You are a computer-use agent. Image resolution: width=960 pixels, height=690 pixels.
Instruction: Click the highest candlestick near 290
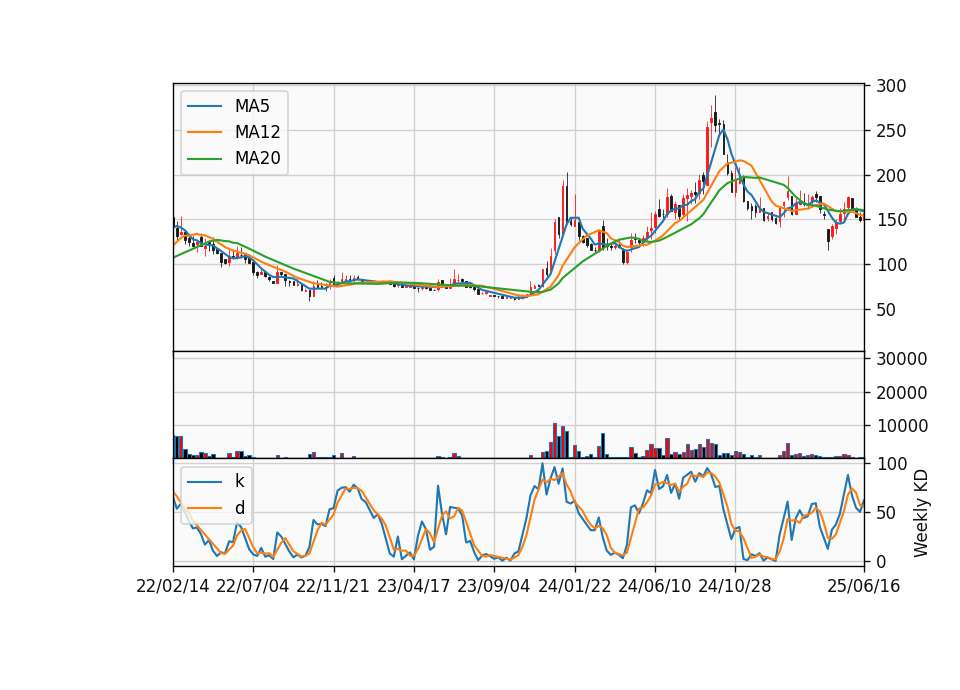coord(715,113)
